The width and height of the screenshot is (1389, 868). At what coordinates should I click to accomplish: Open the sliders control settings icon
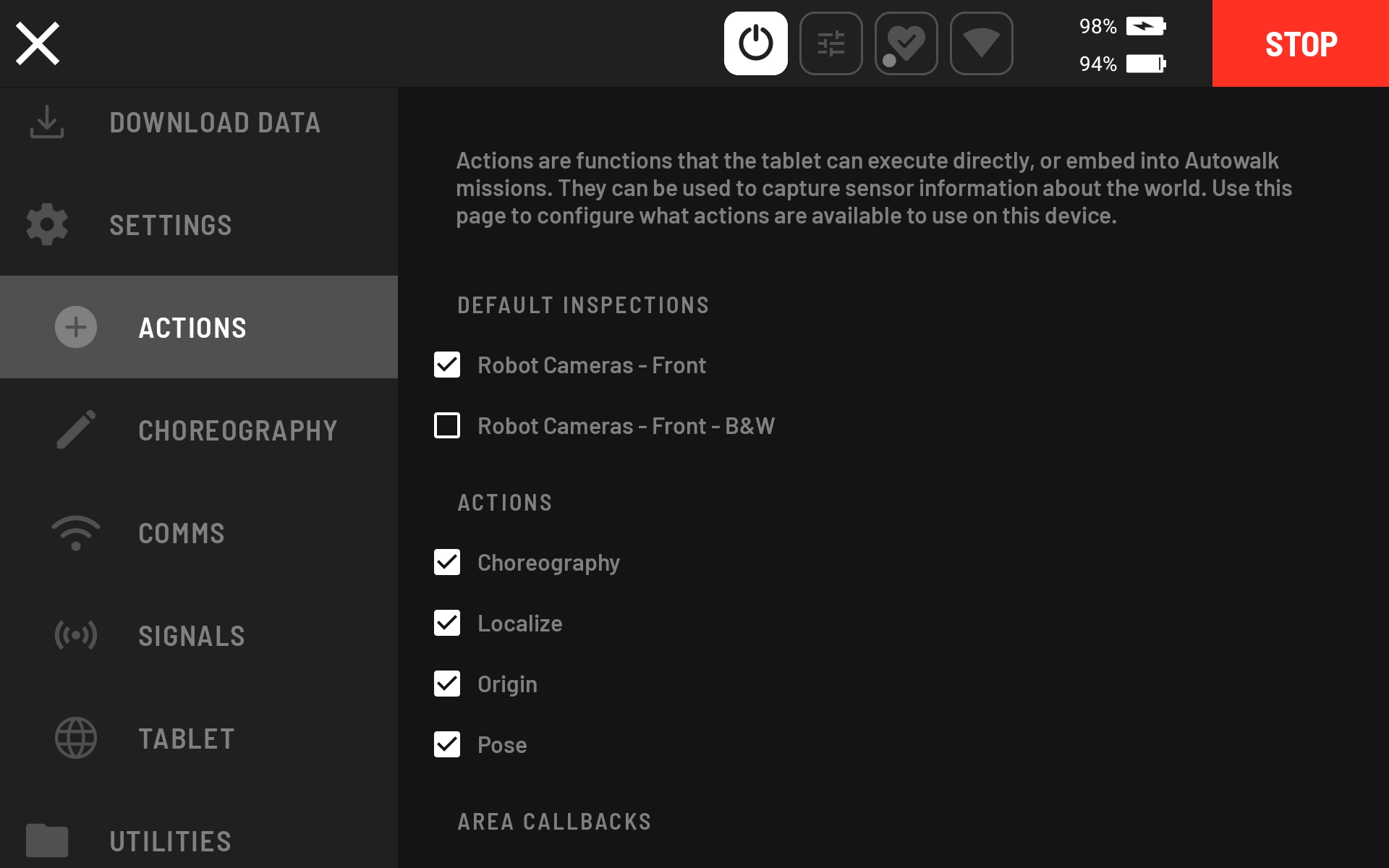(x=831, y=43)
